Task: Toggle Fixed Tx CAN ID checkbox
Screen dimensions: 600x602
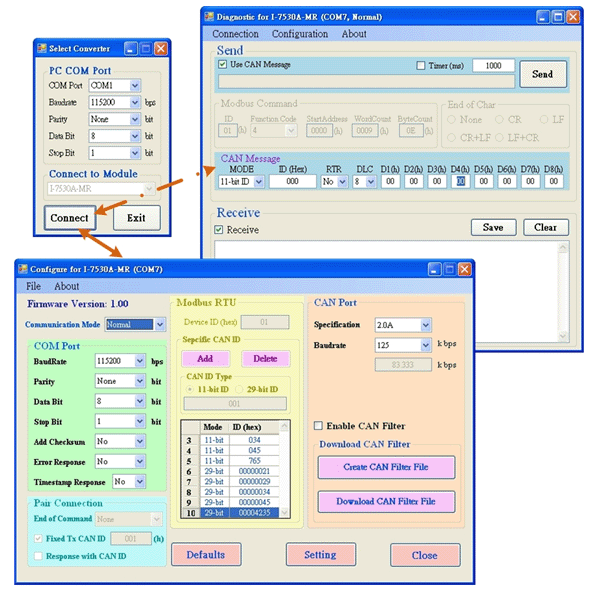Action: pyautogui.click(x=38, y=538)
